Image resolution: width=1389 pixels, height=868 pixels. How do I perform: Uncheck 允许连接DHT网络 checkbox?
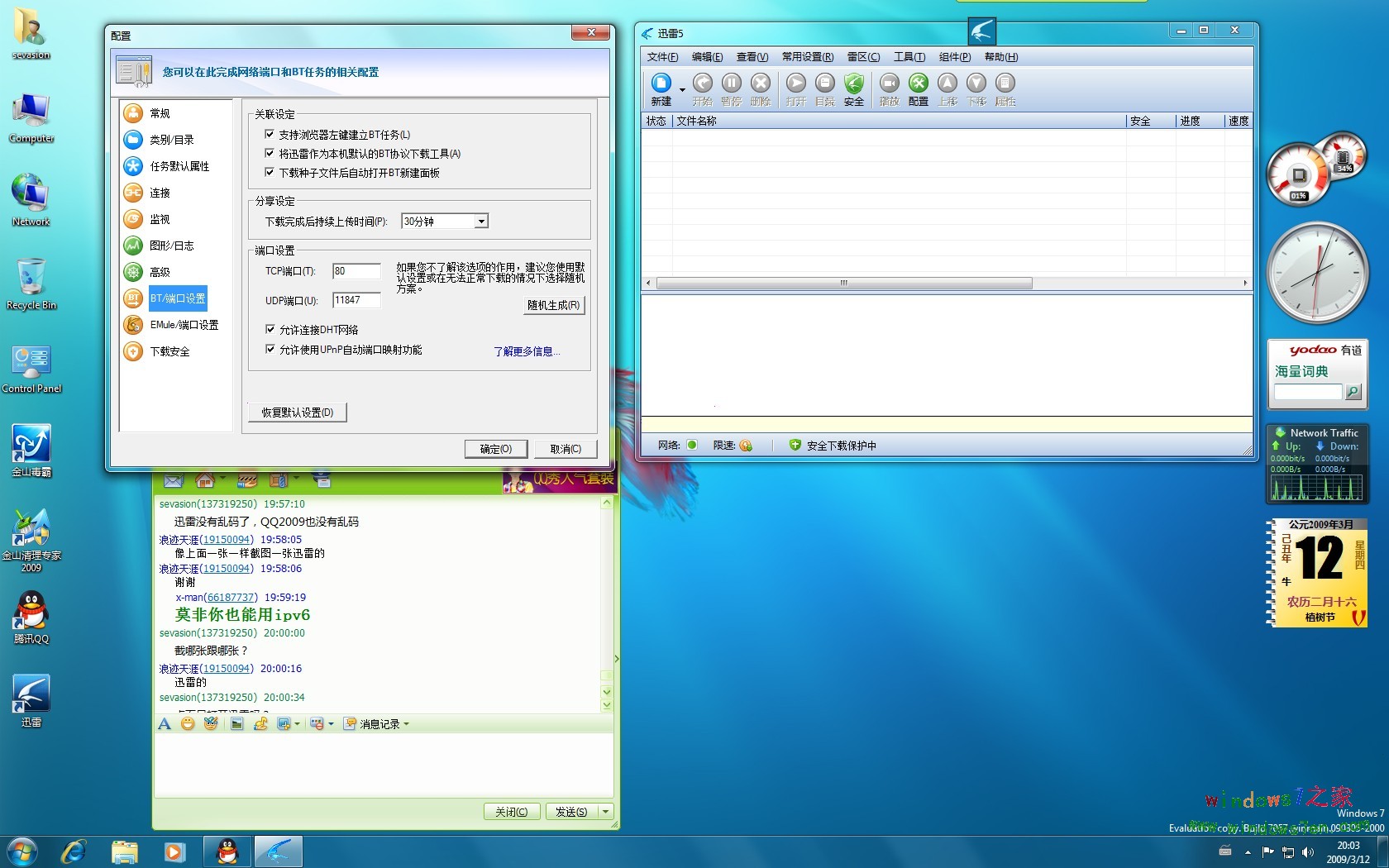270,329
